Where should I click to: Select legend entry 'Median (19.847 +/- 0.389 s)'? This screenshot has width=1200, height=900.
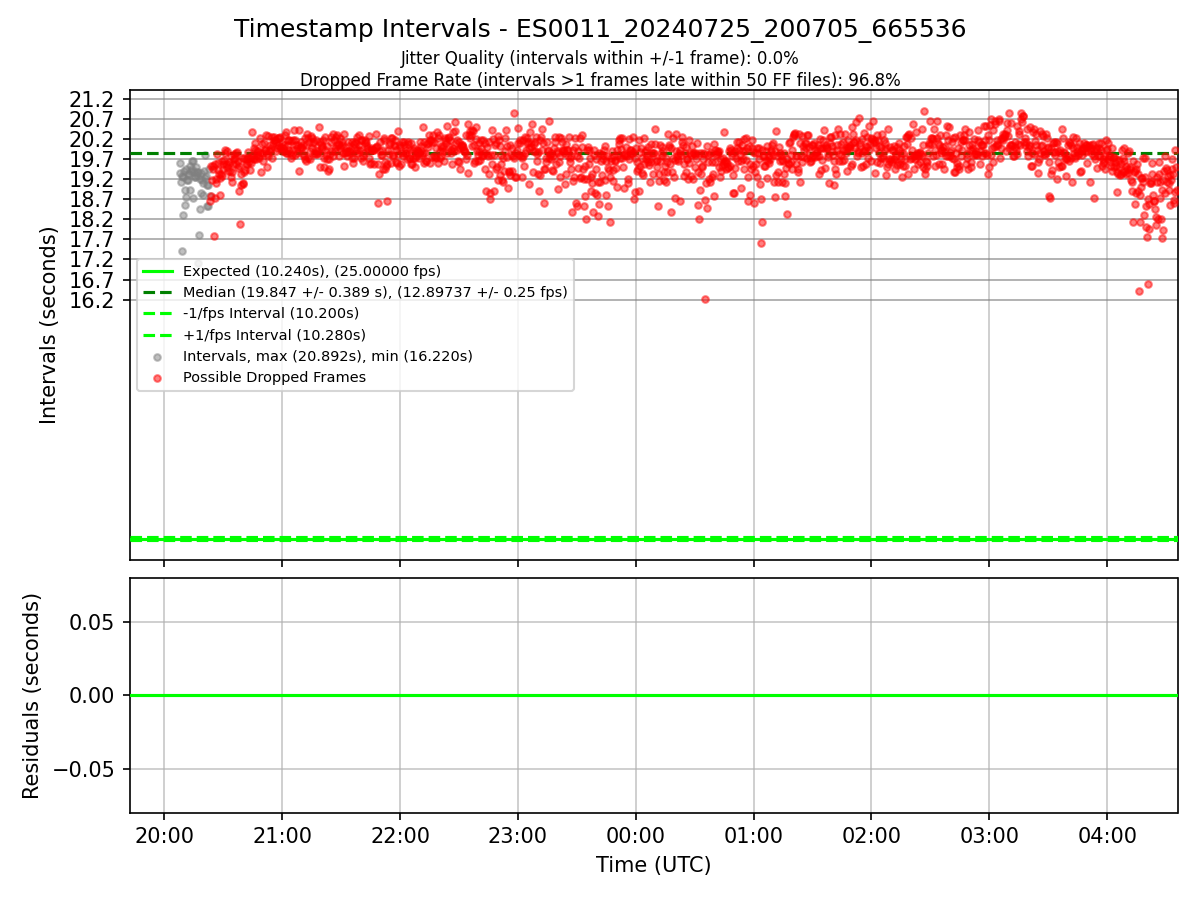(375, 292)
